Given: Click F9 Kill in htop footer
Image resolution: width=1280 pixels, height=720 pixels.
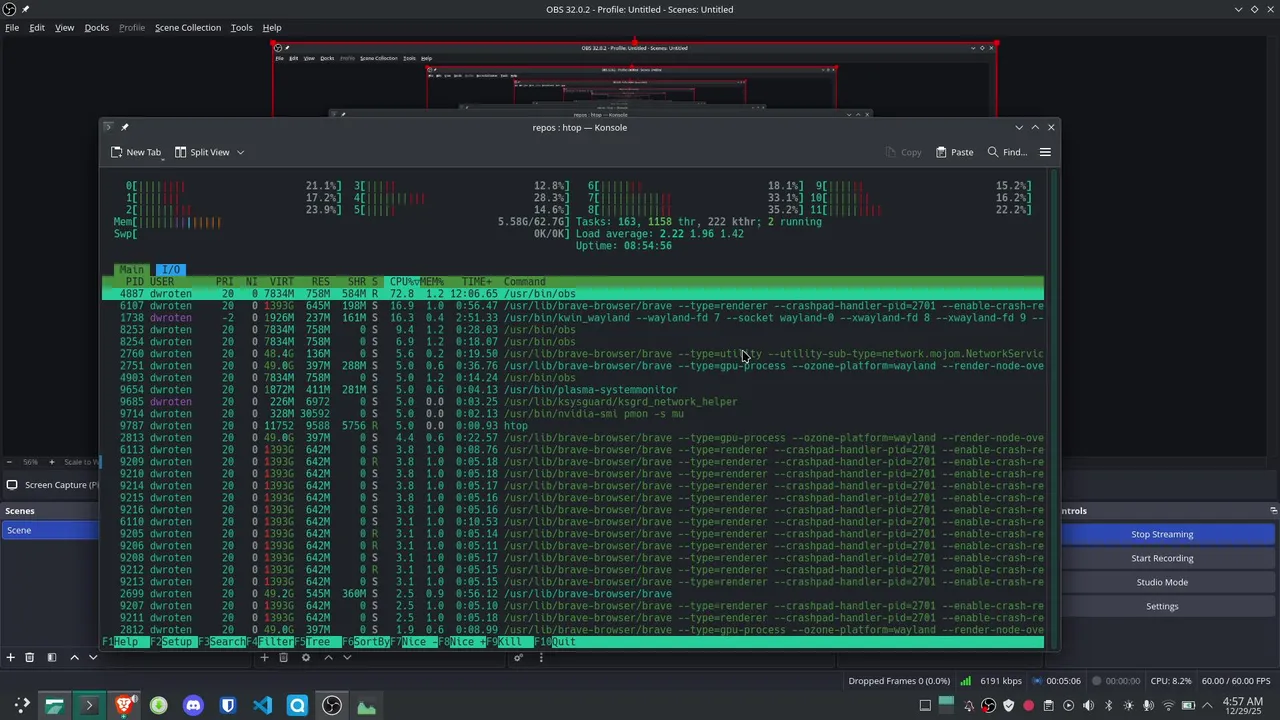Looking at the screenshot, I should tap(511, 642).
